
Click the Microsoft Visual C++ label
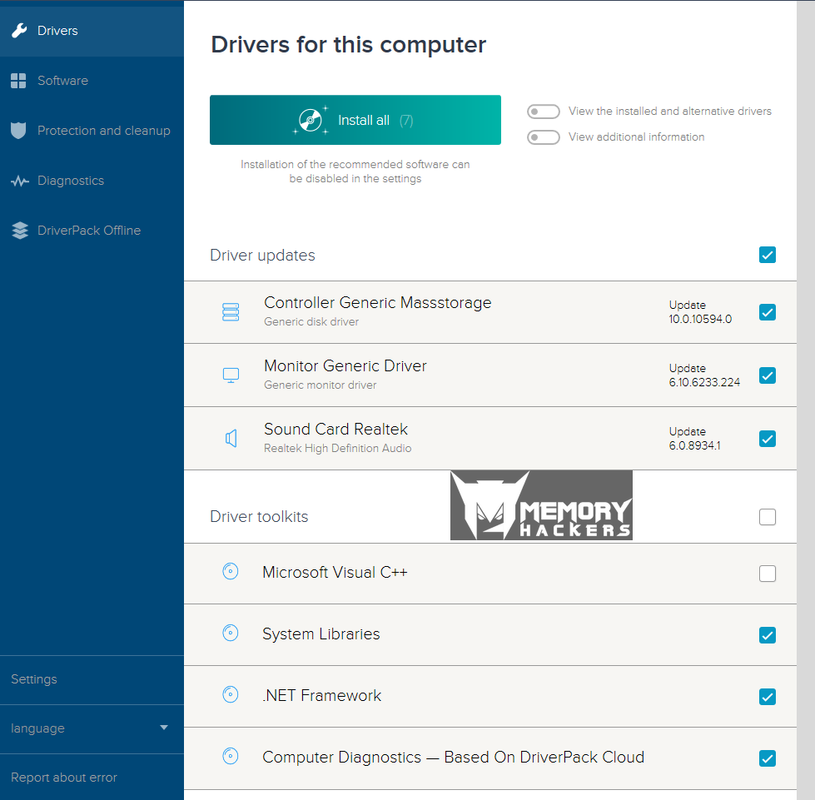point(335,572)
